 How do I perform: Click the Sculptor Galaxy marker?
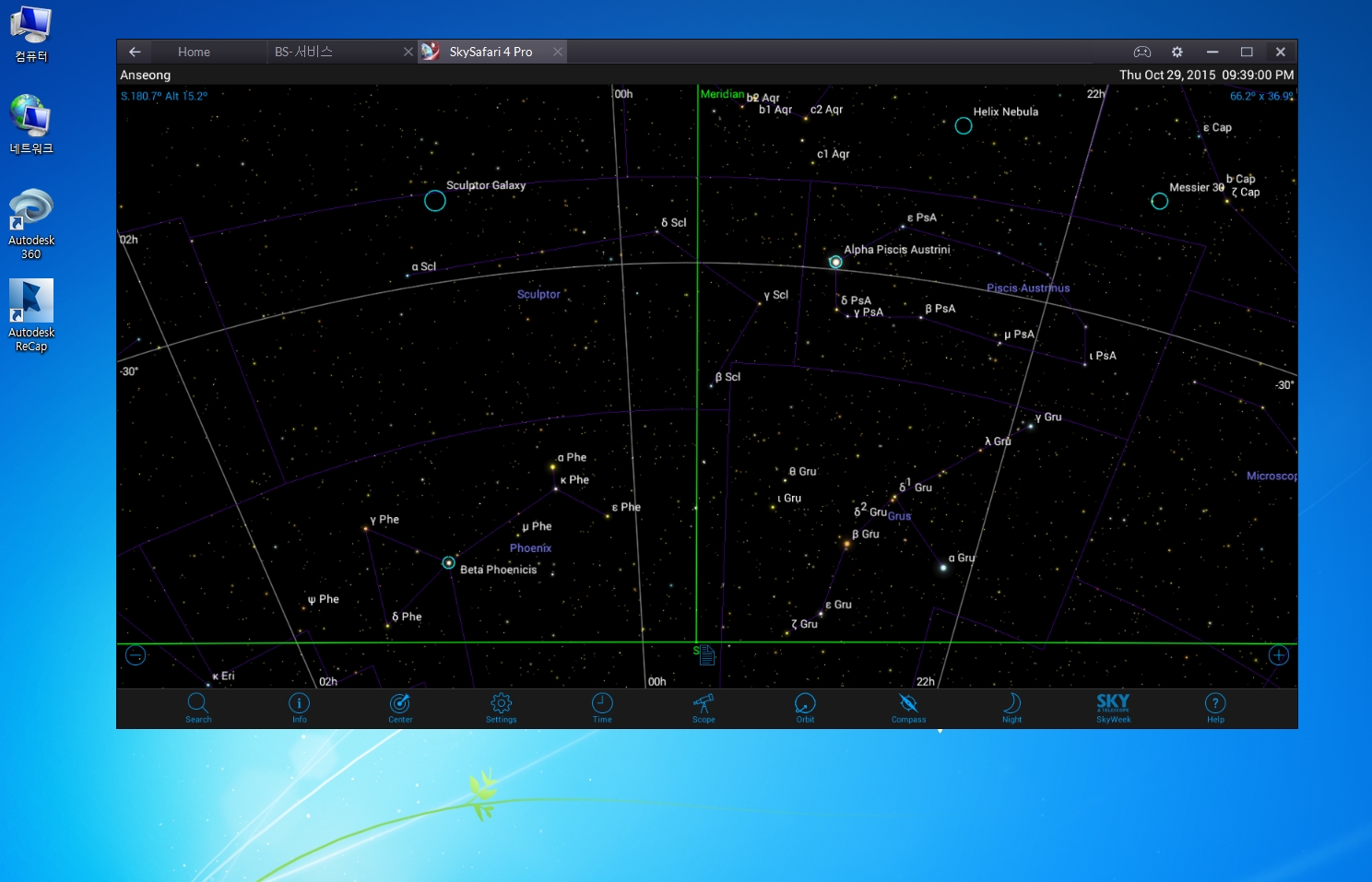pos(435,200)
